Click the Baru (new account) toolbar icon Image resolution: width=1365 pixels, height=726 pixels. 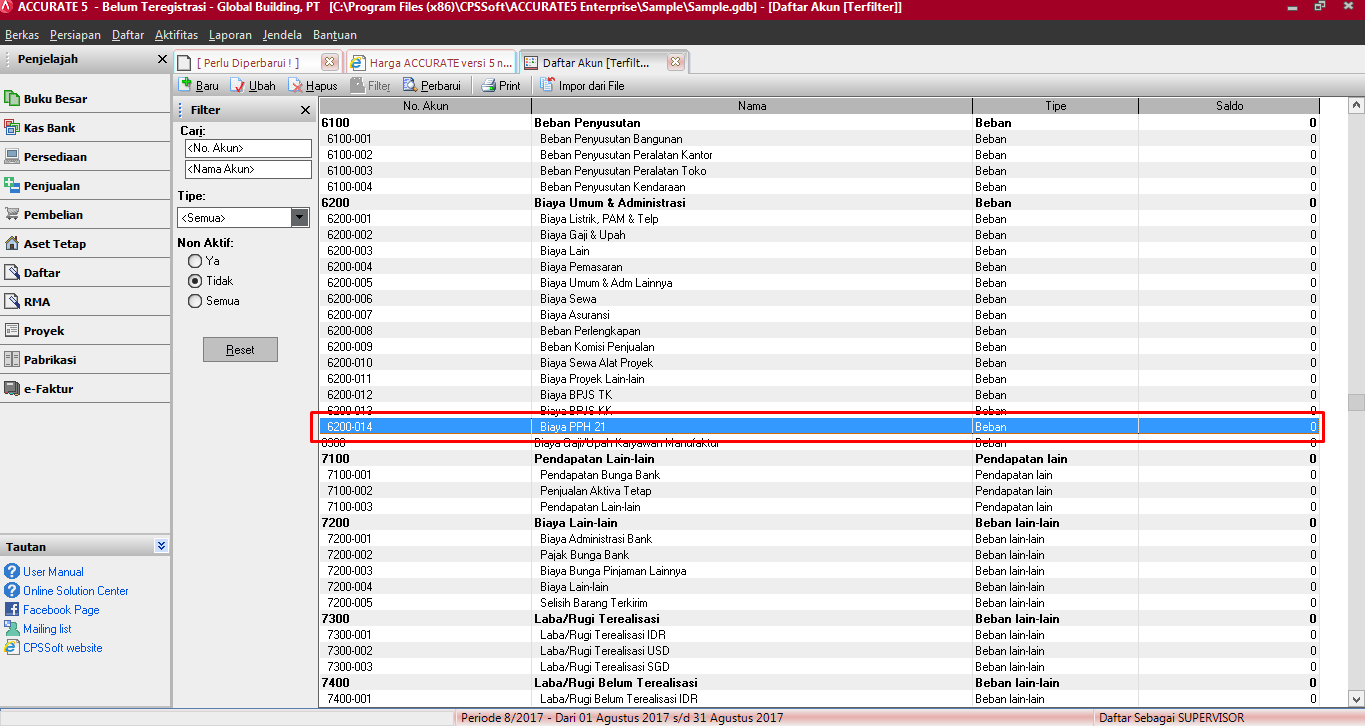(186, 85)
